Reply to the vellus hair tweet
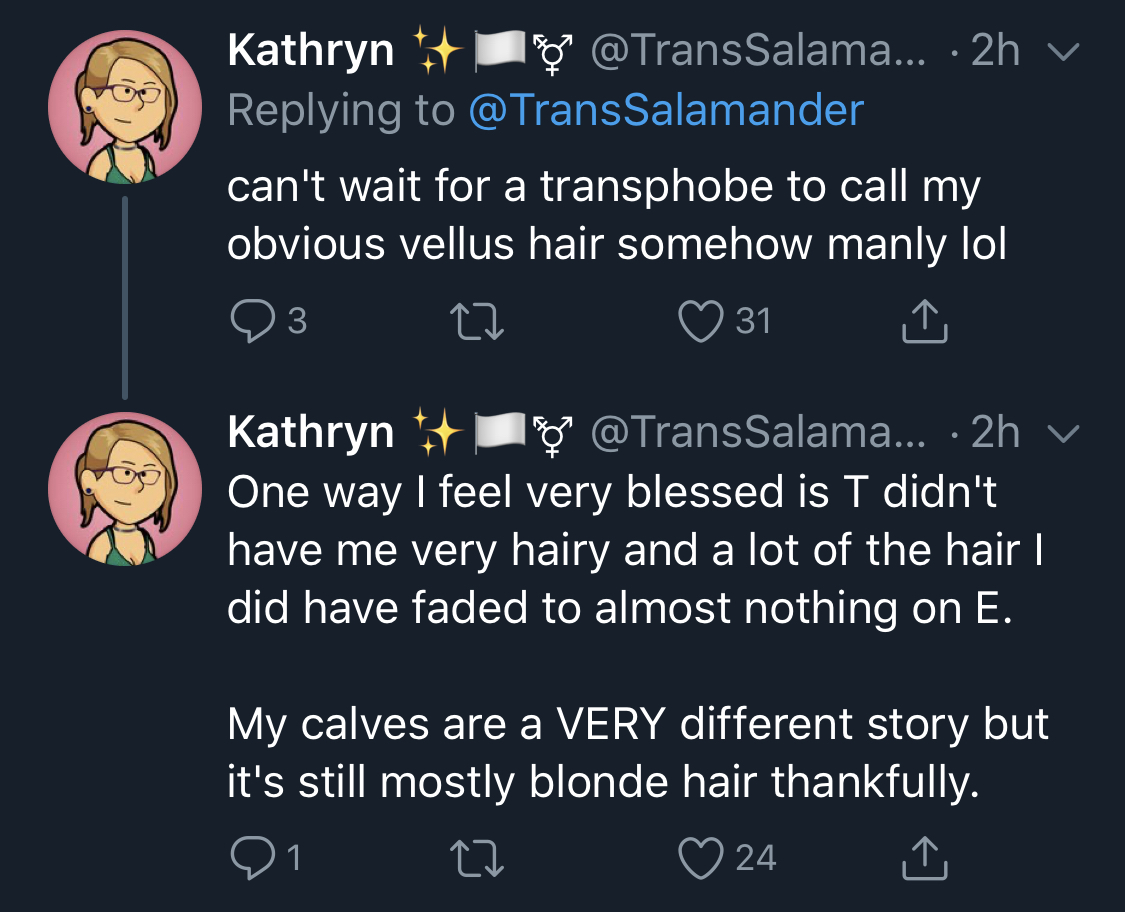Image resolution: width=1125 pixels, height=912 pixels. pyautogui.click(x=253, y=321)
